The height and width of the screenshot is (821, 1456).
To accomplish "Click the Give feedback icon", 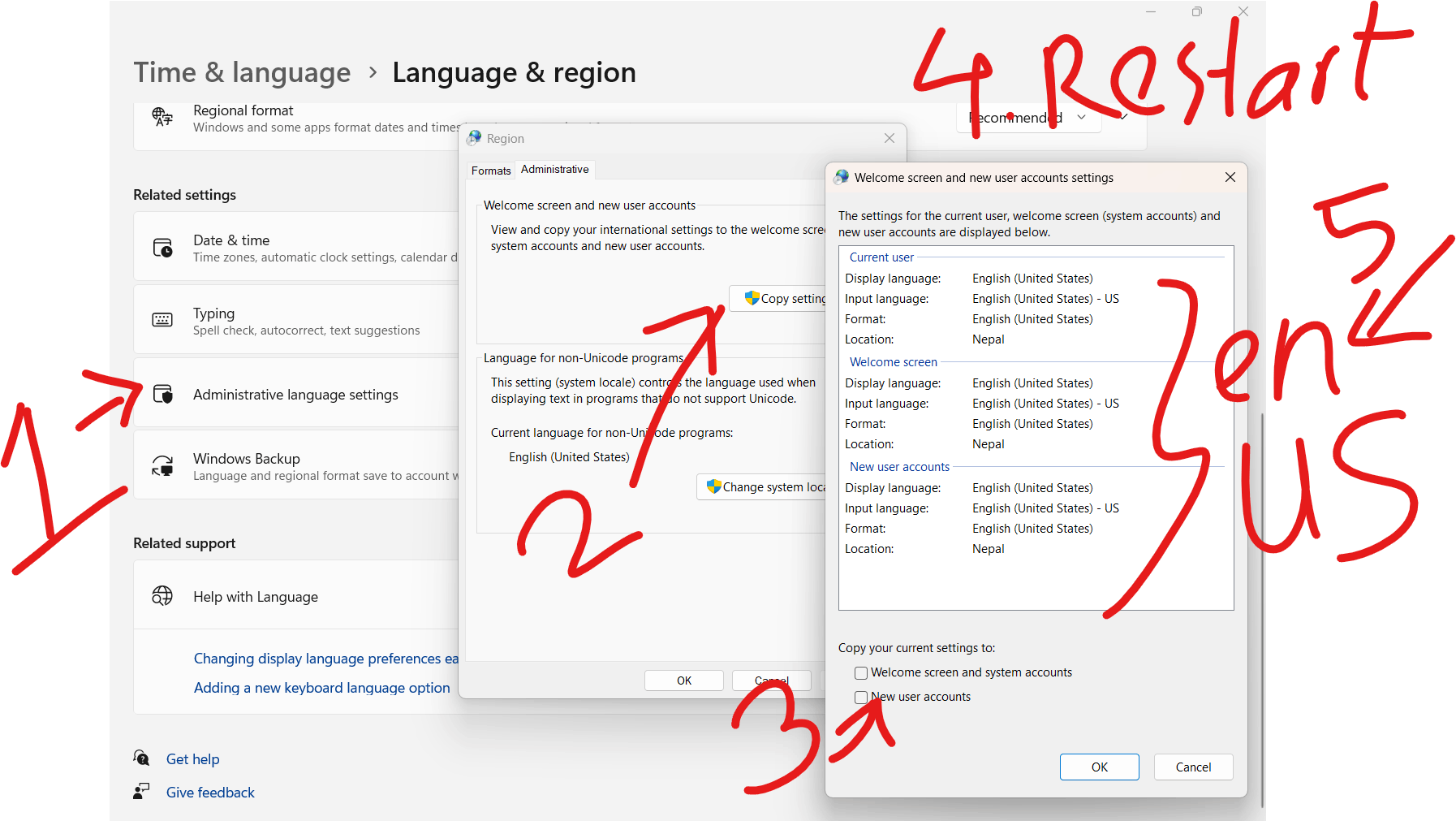I will [141, 791].
